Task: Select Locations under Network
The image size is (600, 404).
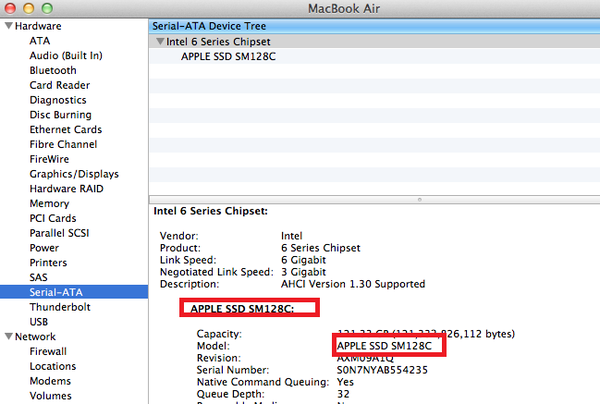Action: click(x=53, y=367)
